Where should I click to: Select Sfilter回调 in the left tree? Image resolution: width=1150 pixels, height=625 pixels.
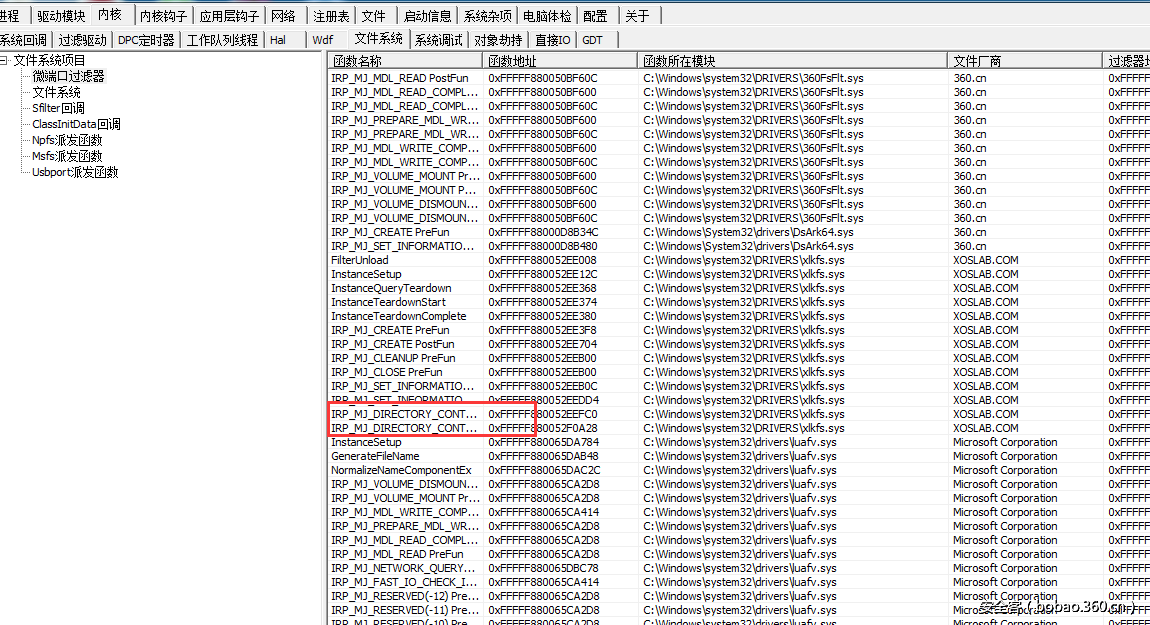click(x=58, y=108)
